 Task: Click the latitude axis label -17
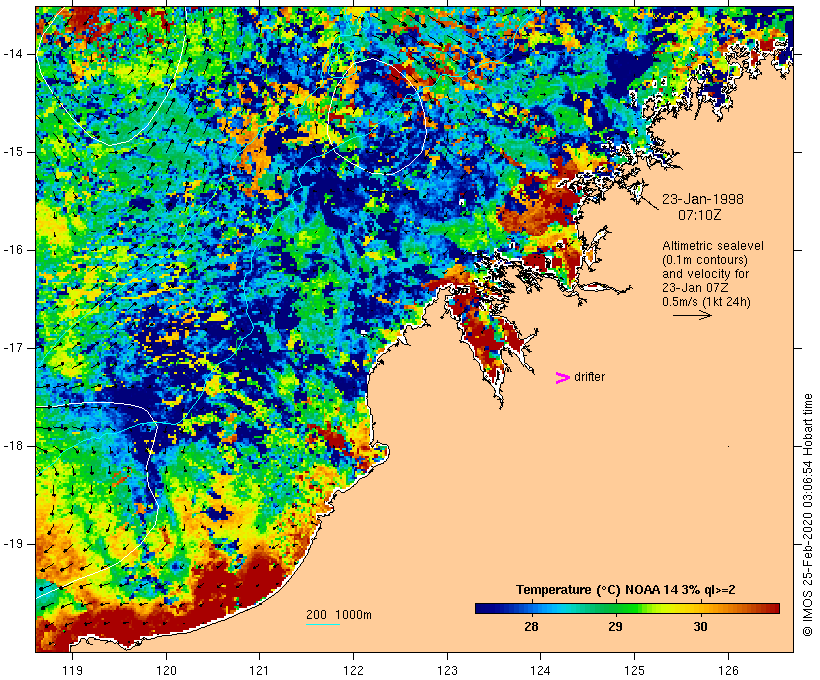pos(13,348)
